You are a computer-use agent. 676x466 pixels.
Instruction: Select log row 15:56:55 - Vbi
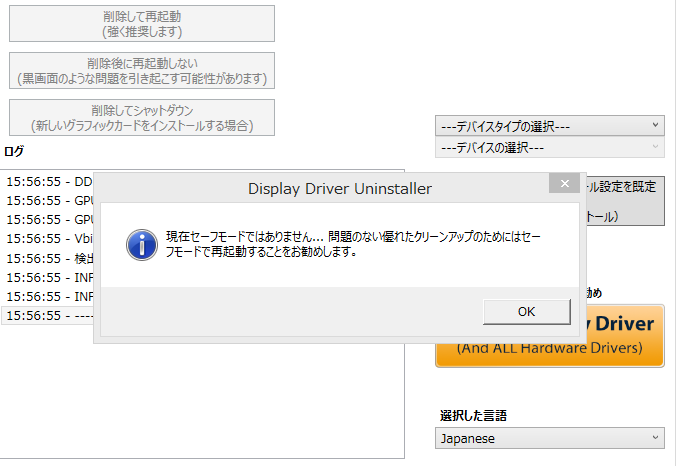click(48, 239)
